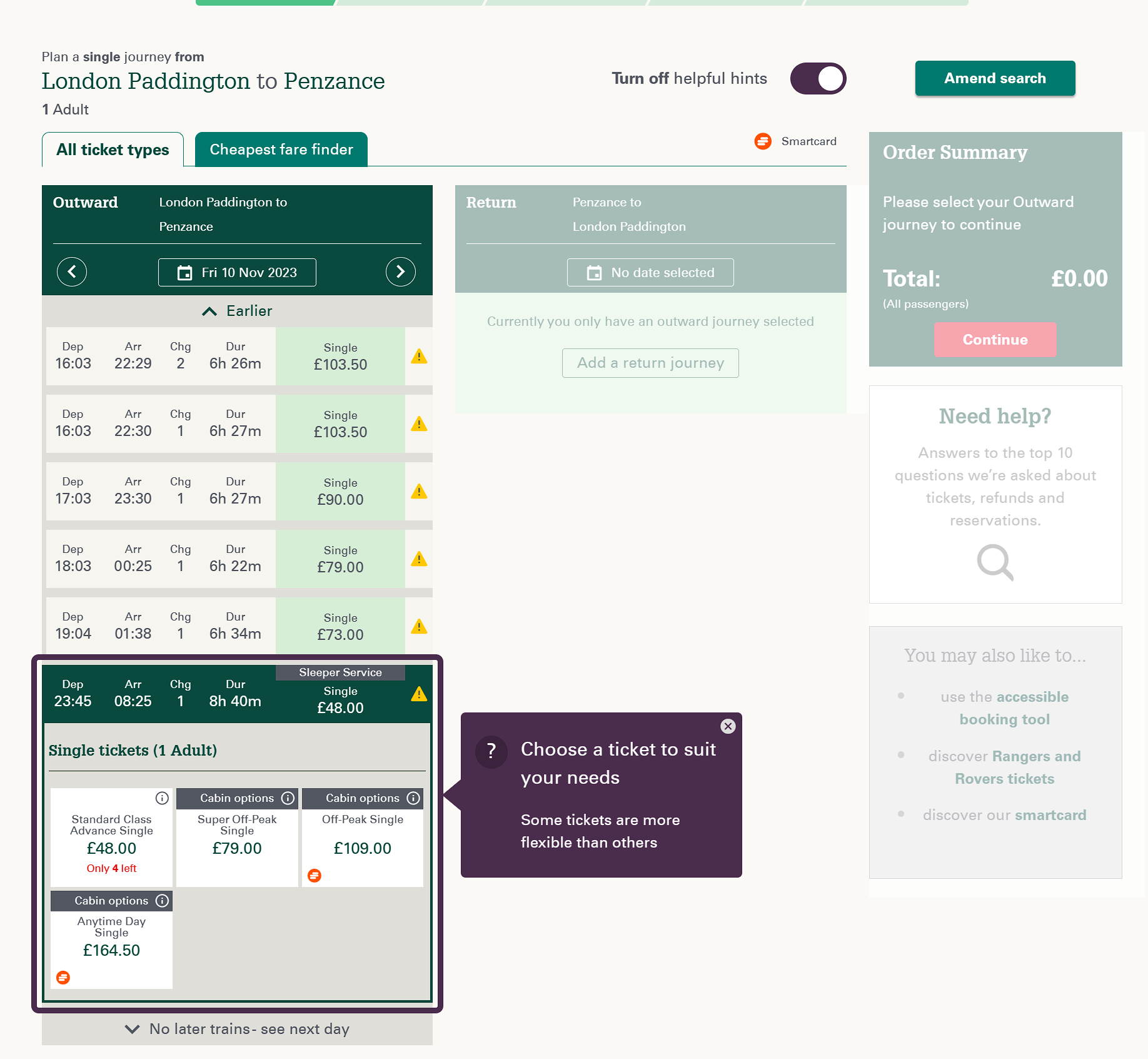Select £103.50 single on 22:30 arrival
This screenshot has width=1148, height=1059.
tap(340, 424)
